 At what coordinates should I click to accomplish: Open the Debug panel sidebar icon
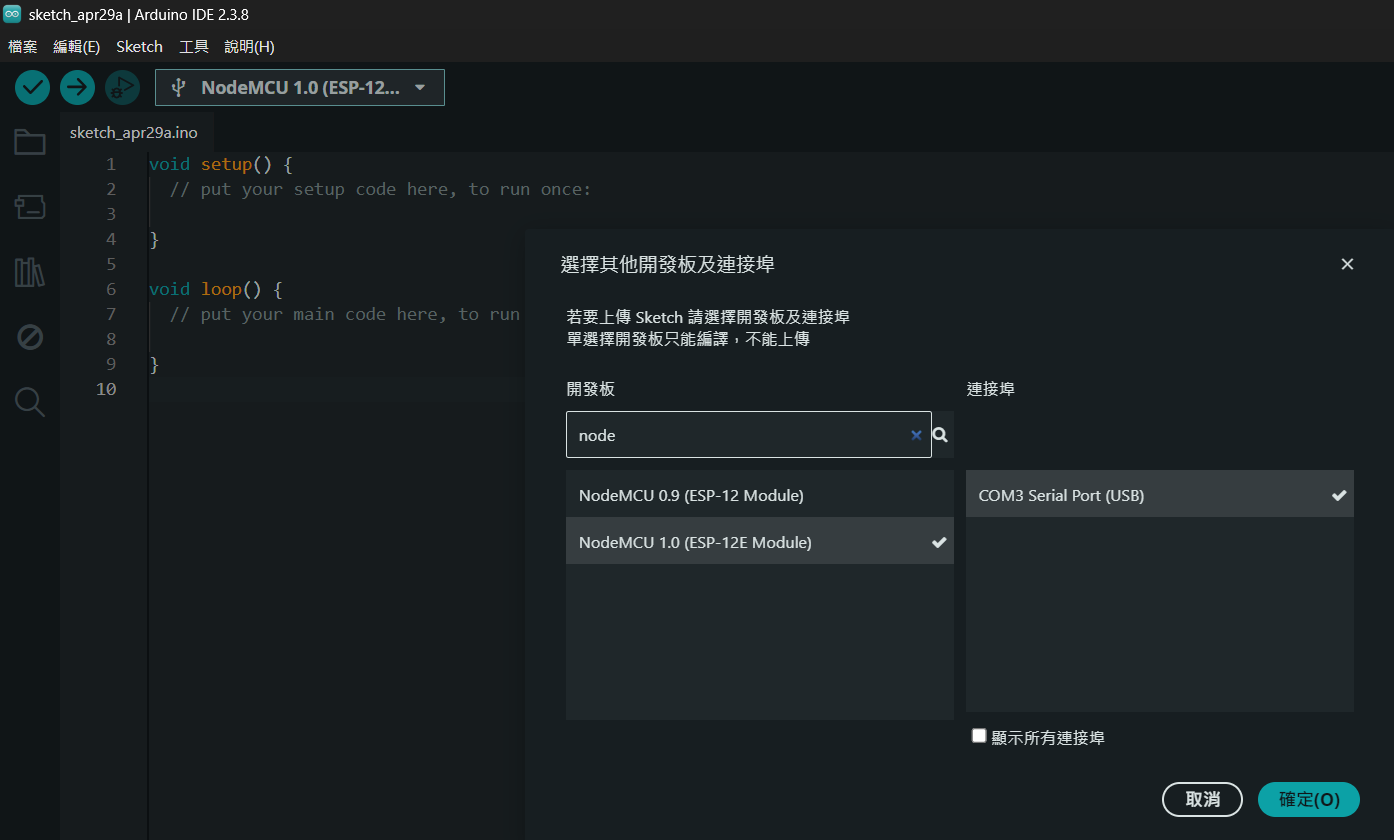point(30,338)
